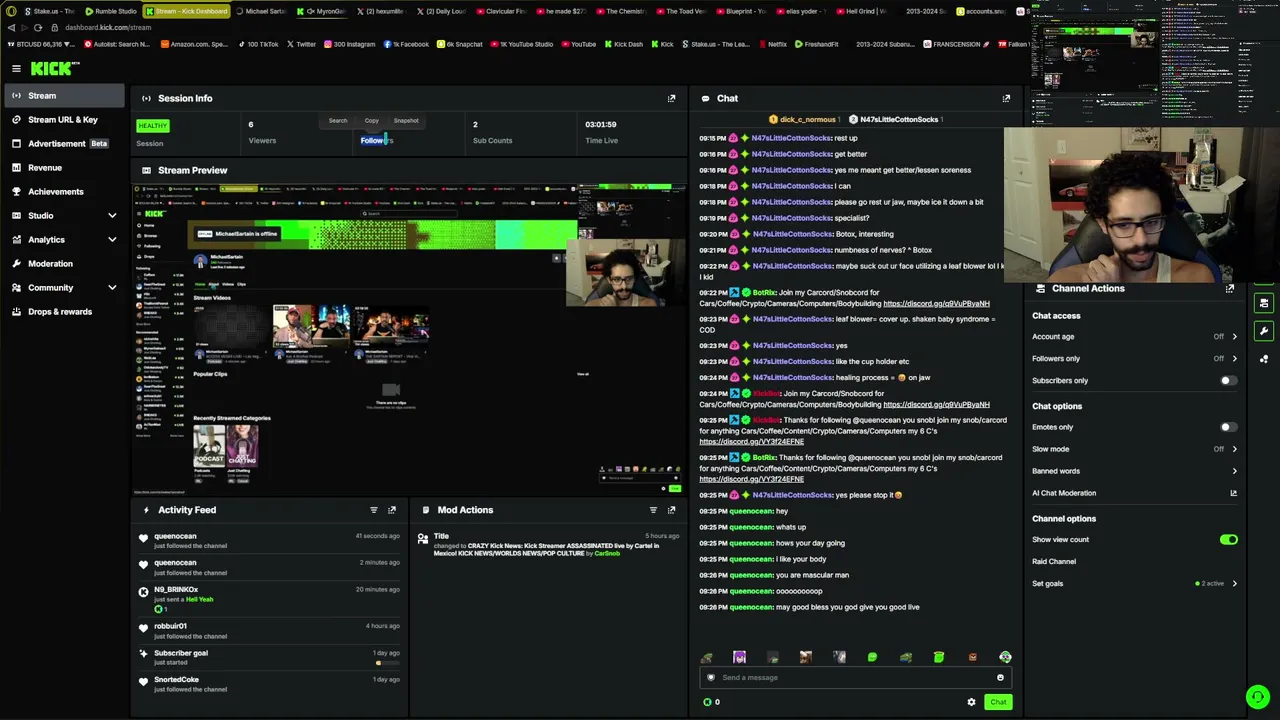Insert the last emote in quick row
Screen dimensions: 1280x720
[x=1005, y=657]
